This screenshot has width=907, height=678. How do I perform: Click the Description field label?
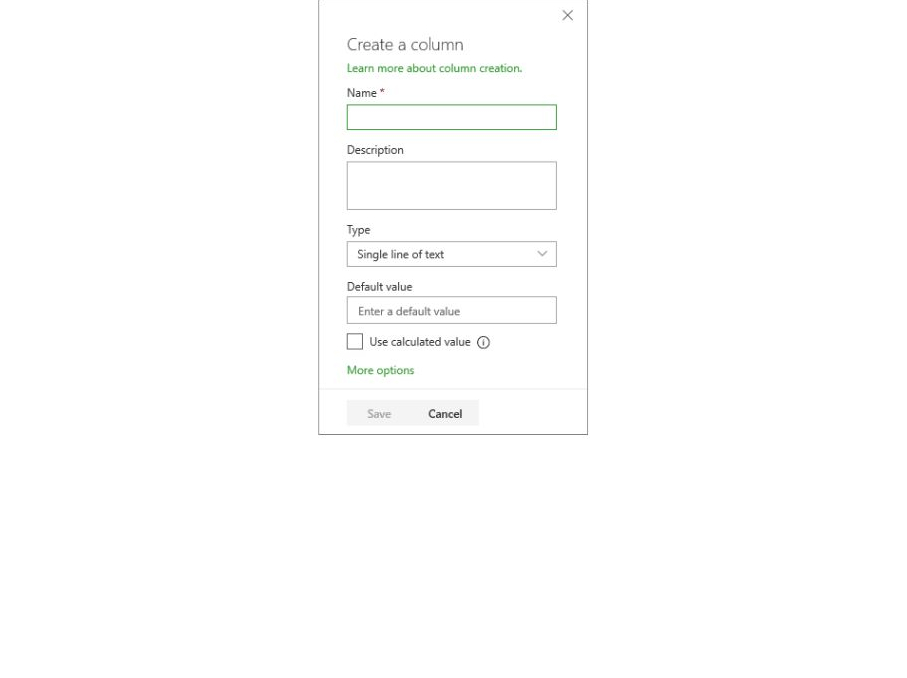point(375,150)
